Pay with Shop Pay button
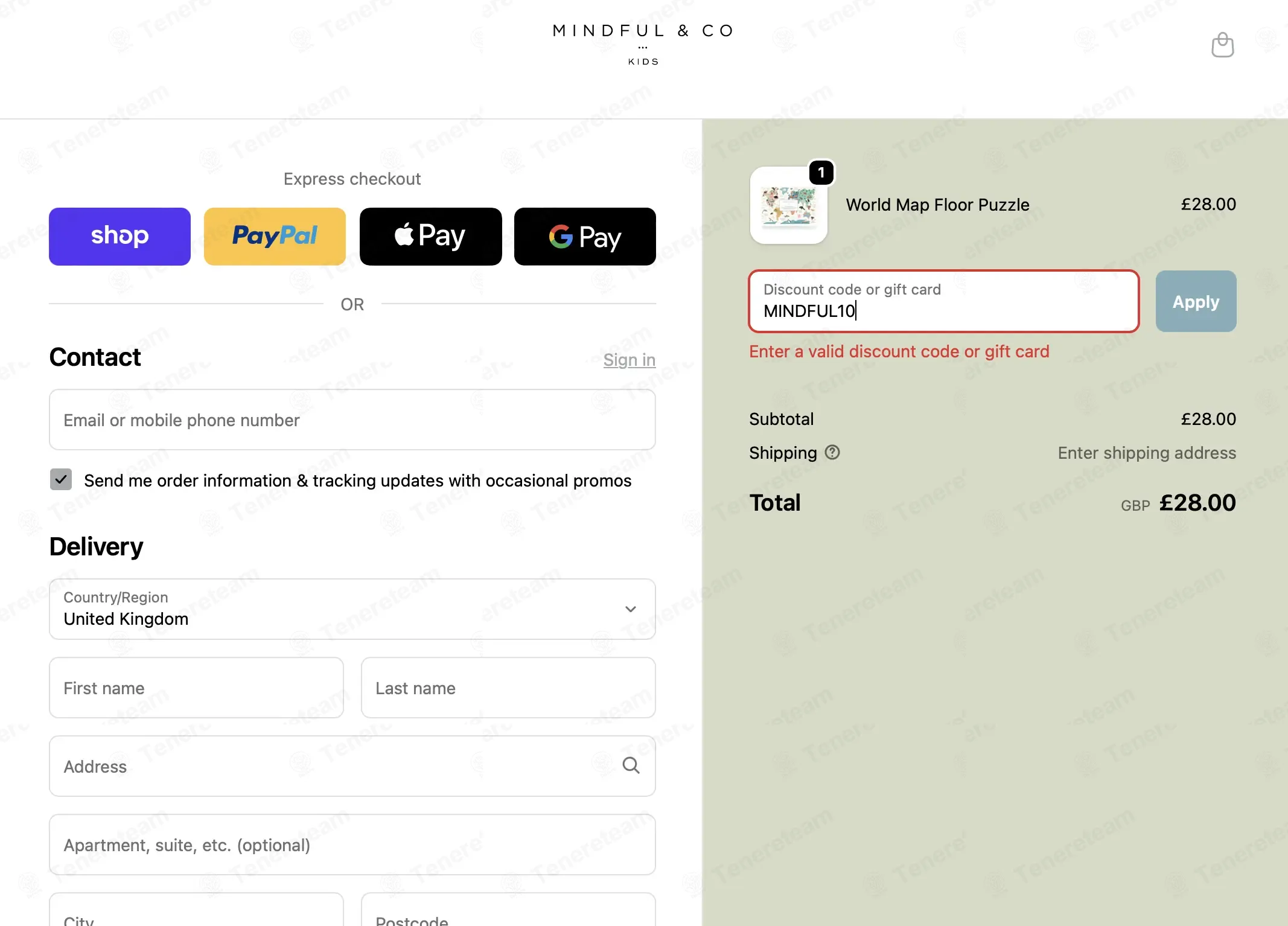Screen dimensions: 1288x926 pyautogui.click(x=120, y=236)
